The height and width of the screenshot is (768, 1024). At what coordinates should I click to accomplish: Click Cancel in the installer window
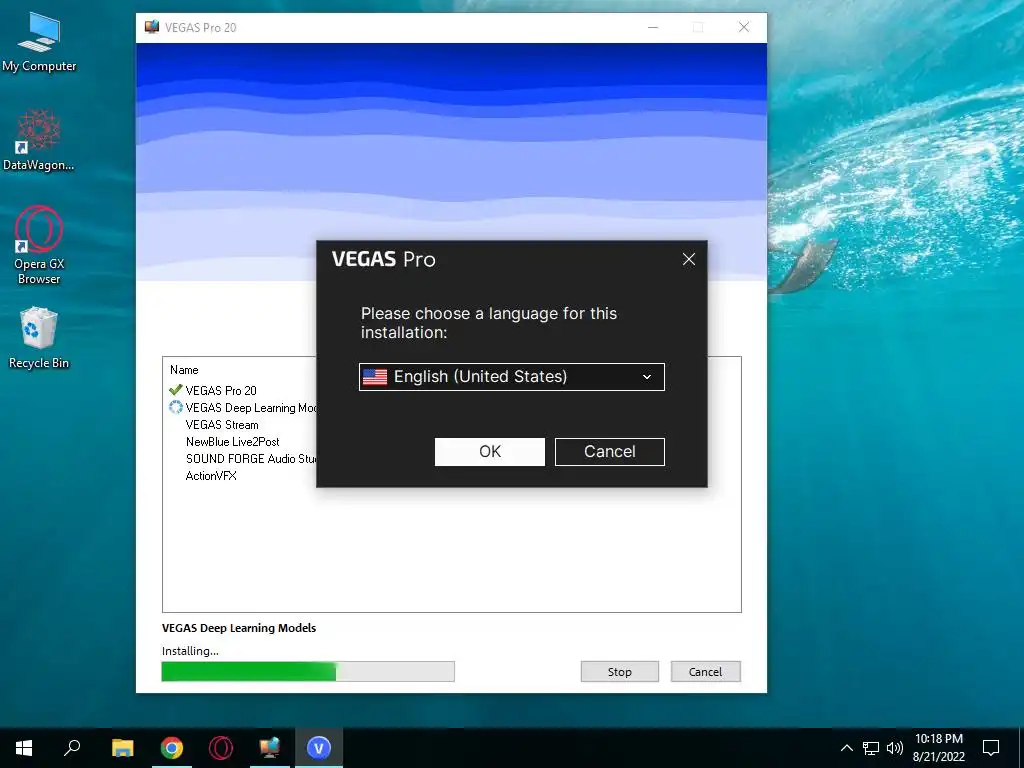(x=705, y=671)
